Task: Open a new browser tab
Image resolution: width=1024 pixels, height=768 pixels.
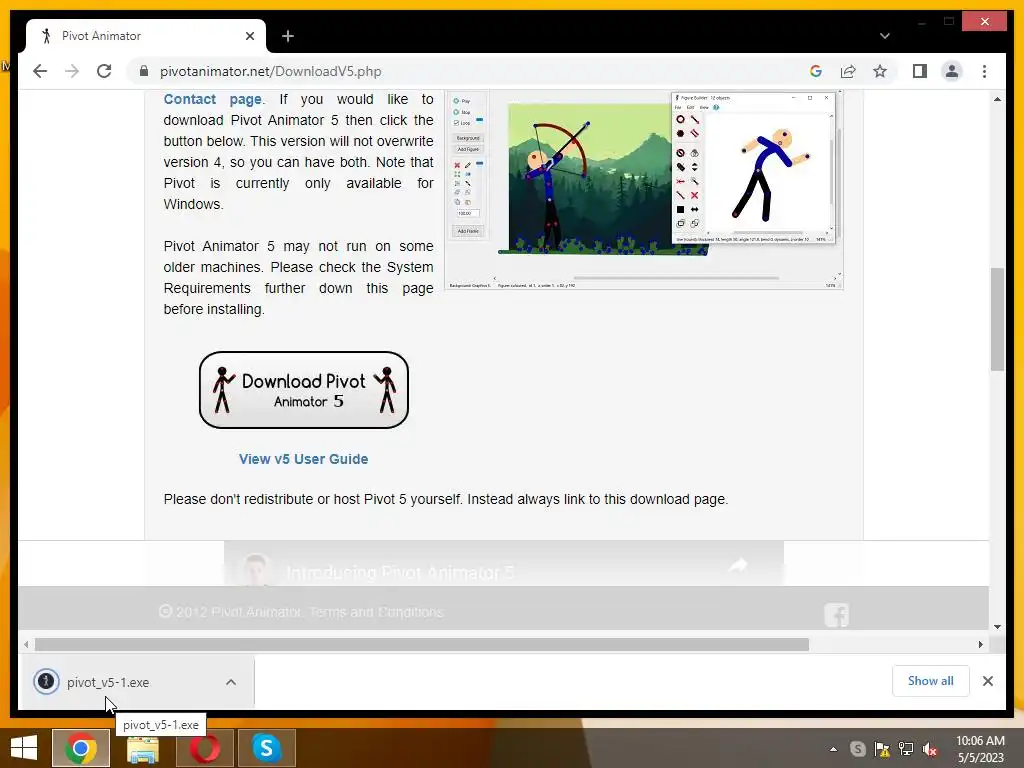Action: tap(287, 36)
